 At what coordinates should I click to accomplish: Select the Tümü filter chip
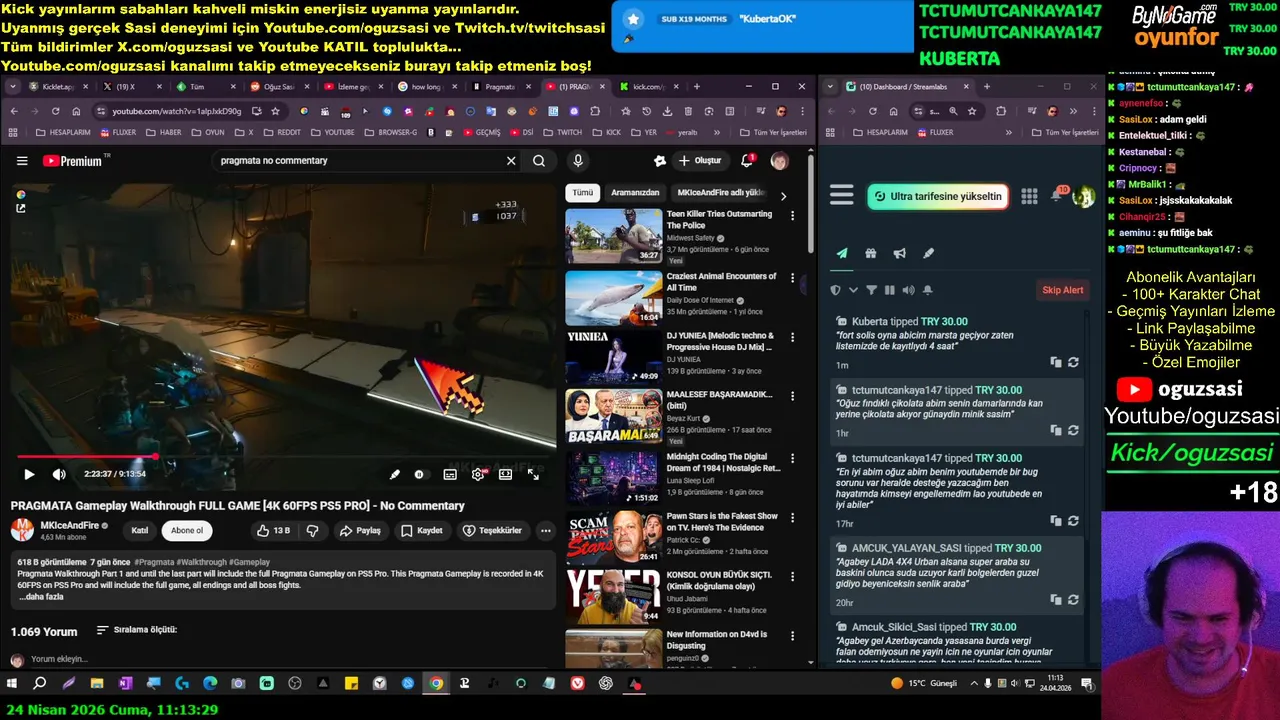pos(582,192)
